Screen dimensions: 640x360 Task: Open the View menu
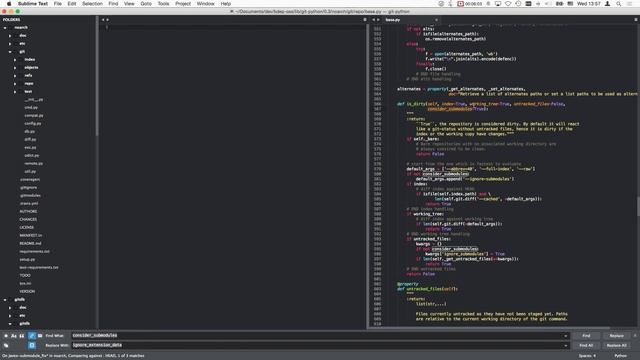129,4
